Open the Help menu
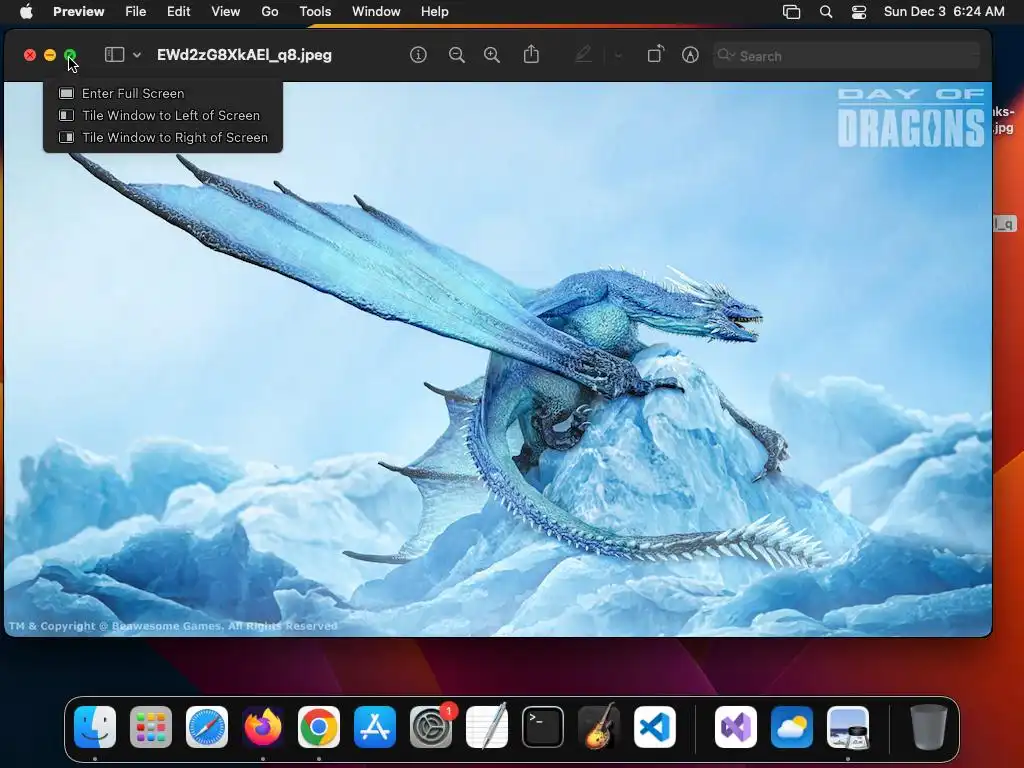This screenshot has height=768, width=1024. pos(434,12)
